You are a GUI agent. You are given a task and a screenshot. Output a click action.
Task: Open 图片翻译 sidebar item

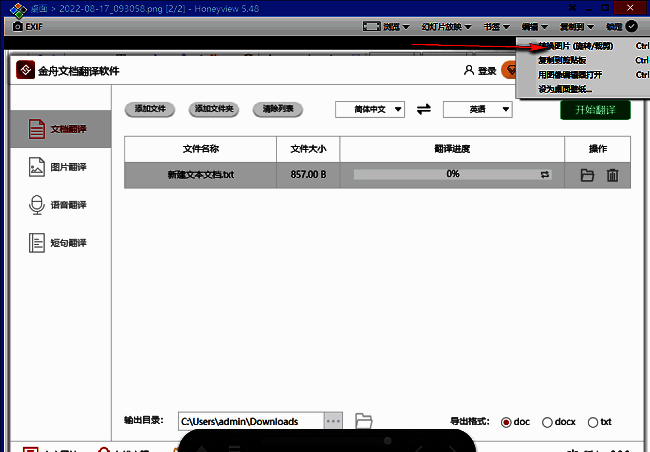pos(57,167)
